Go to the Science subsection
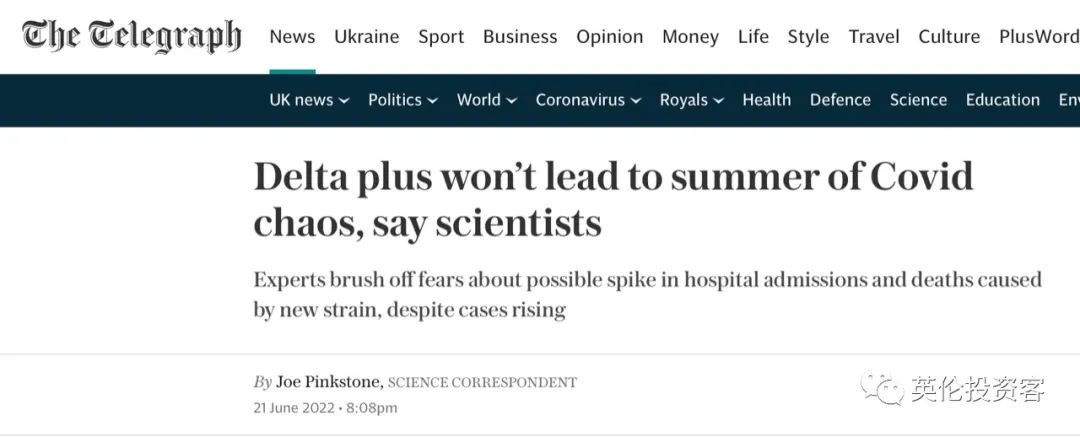Screen dimensions: 1080x437 tap(918, 100)
